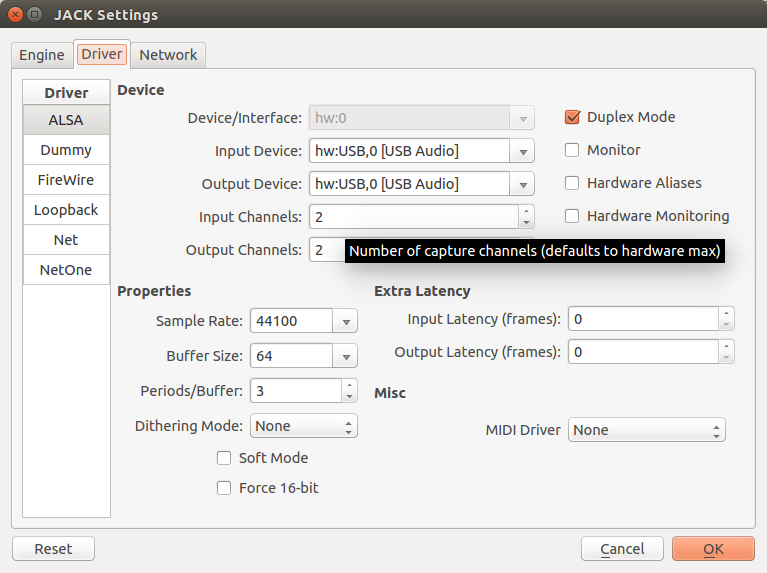
Task: Enable Soft Mode checkbox
Action: [224, 458]
